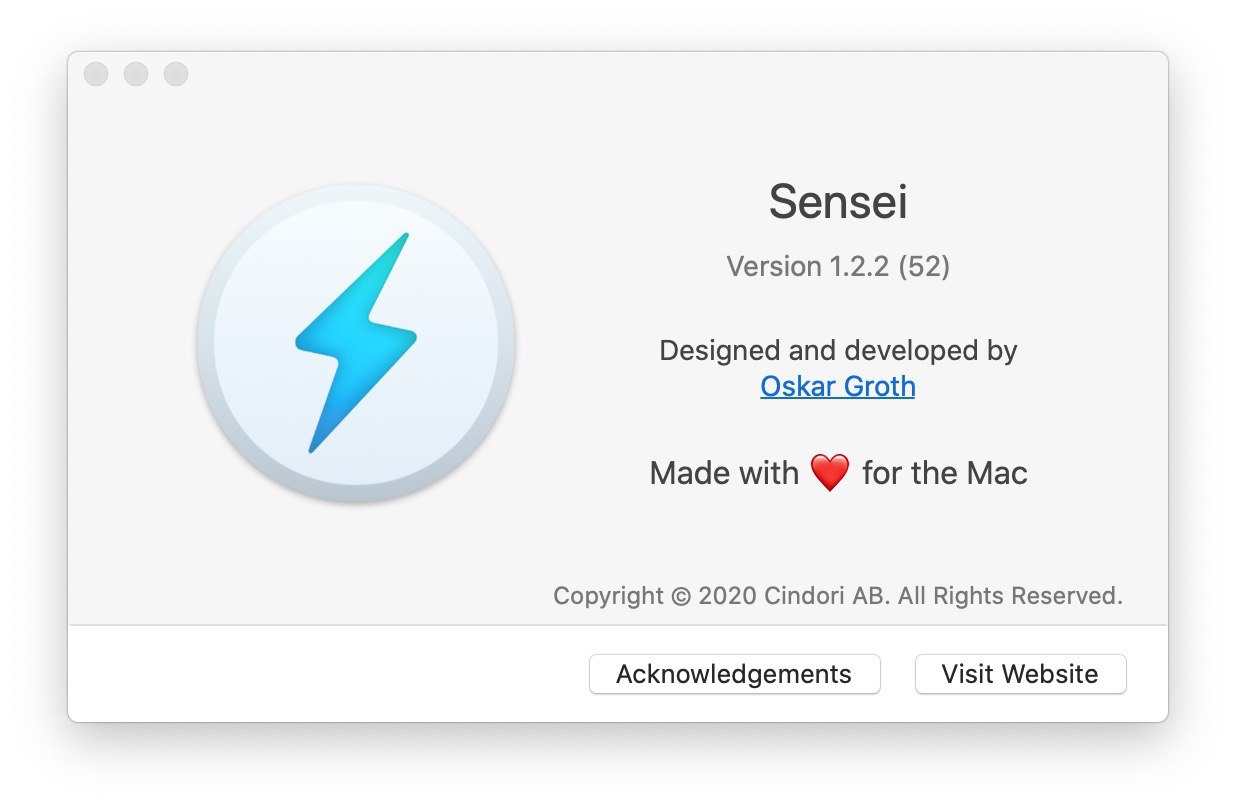Click the third zoom button in the title bar
Screen dimensions: 1236x806
point(176,74)
